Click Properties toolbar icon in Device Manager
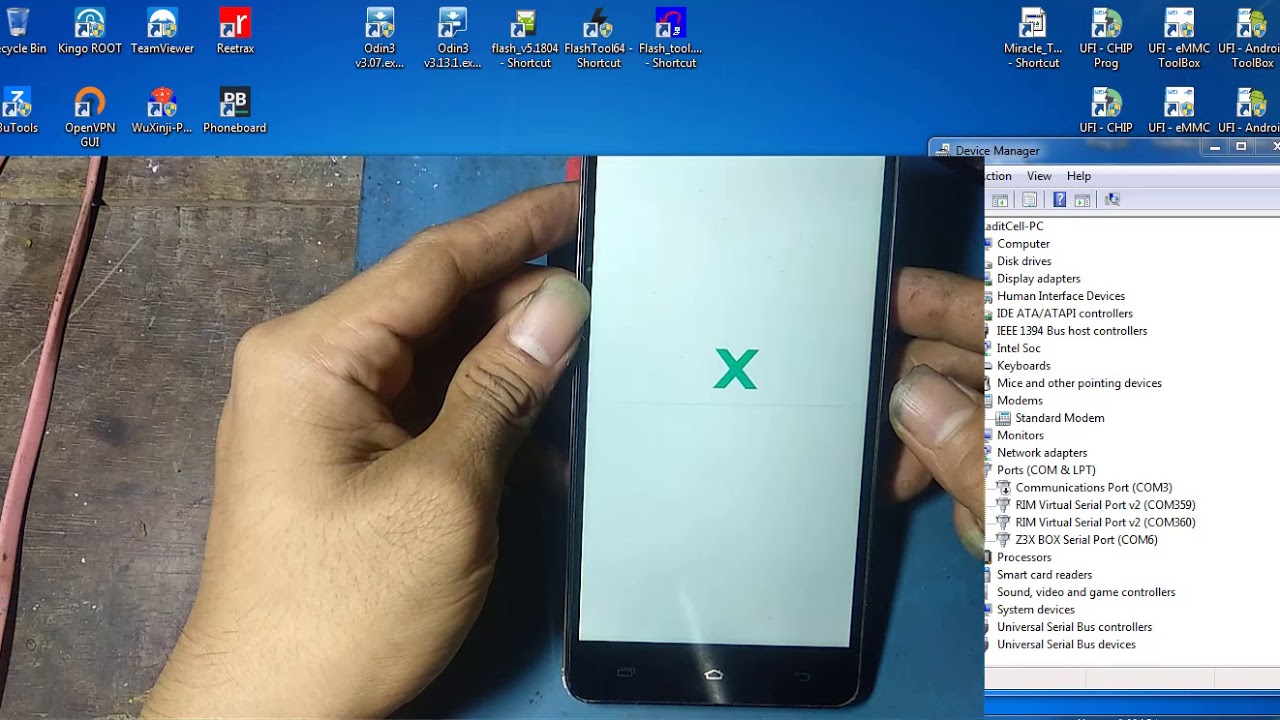 point(1029,200)
